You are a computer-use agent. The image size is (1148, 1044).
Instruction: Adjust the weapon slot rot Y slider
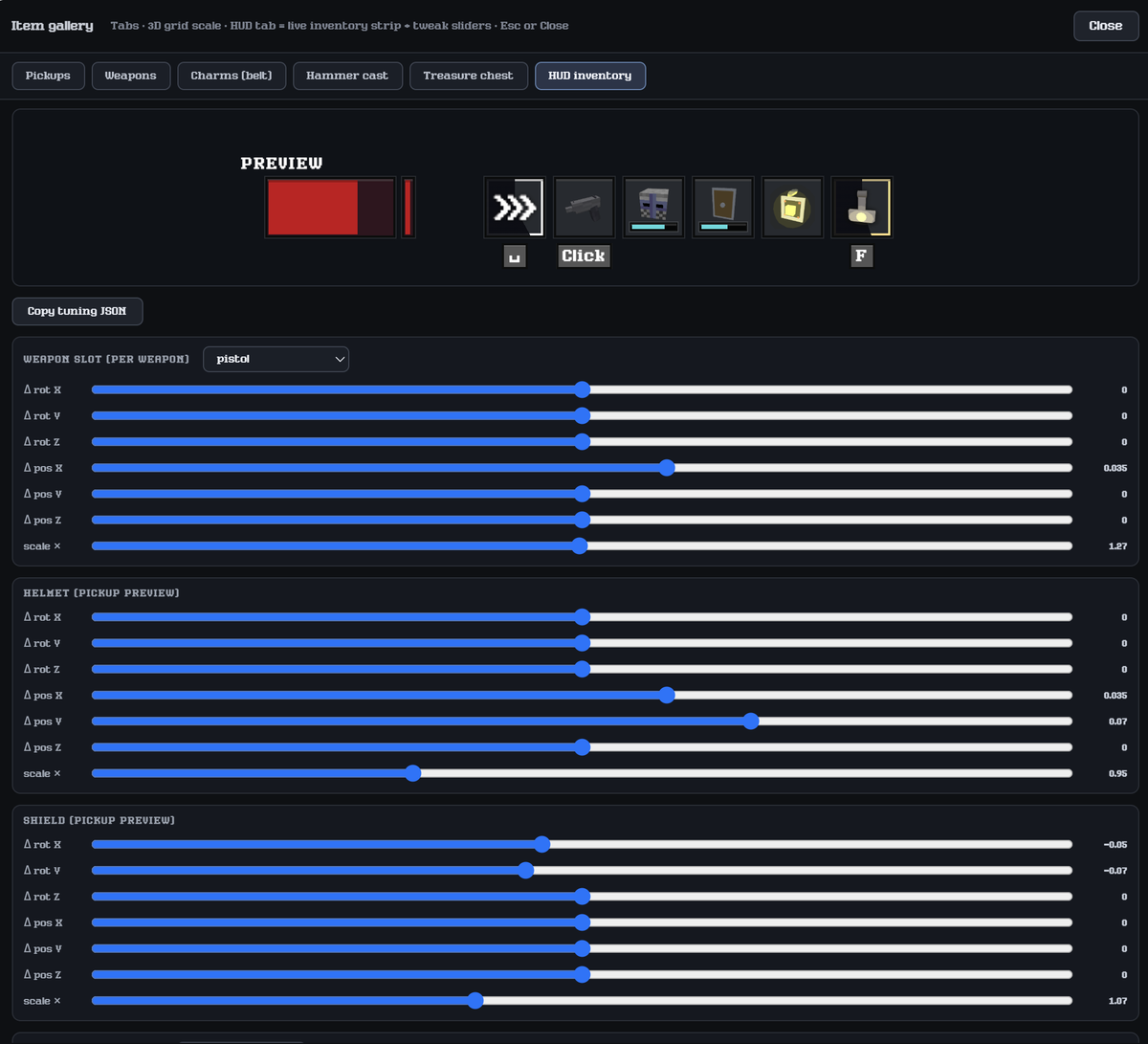pos(582,415)
